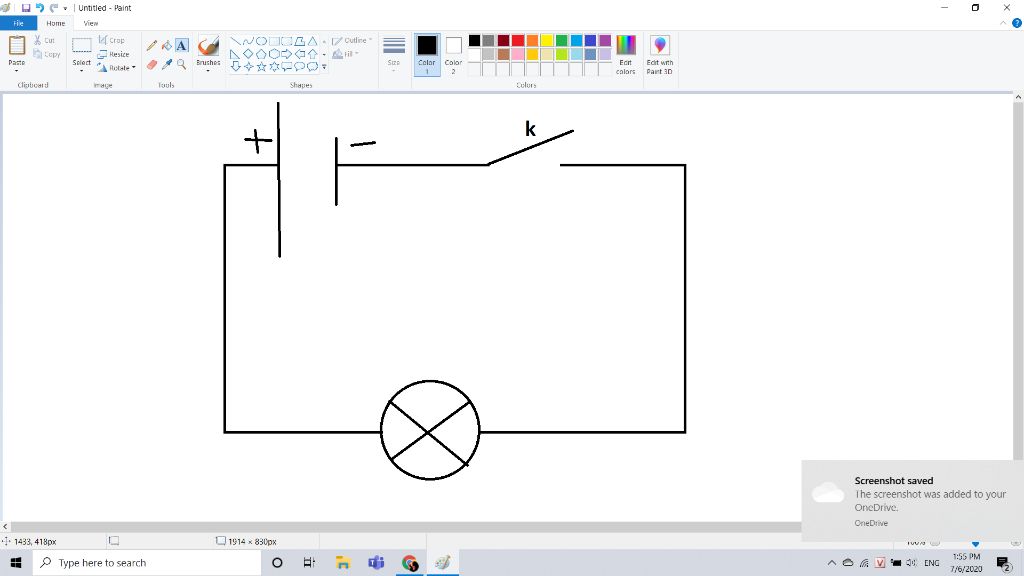
Task: Choose the Right triangle shape
Action: (x=236, y=54)
